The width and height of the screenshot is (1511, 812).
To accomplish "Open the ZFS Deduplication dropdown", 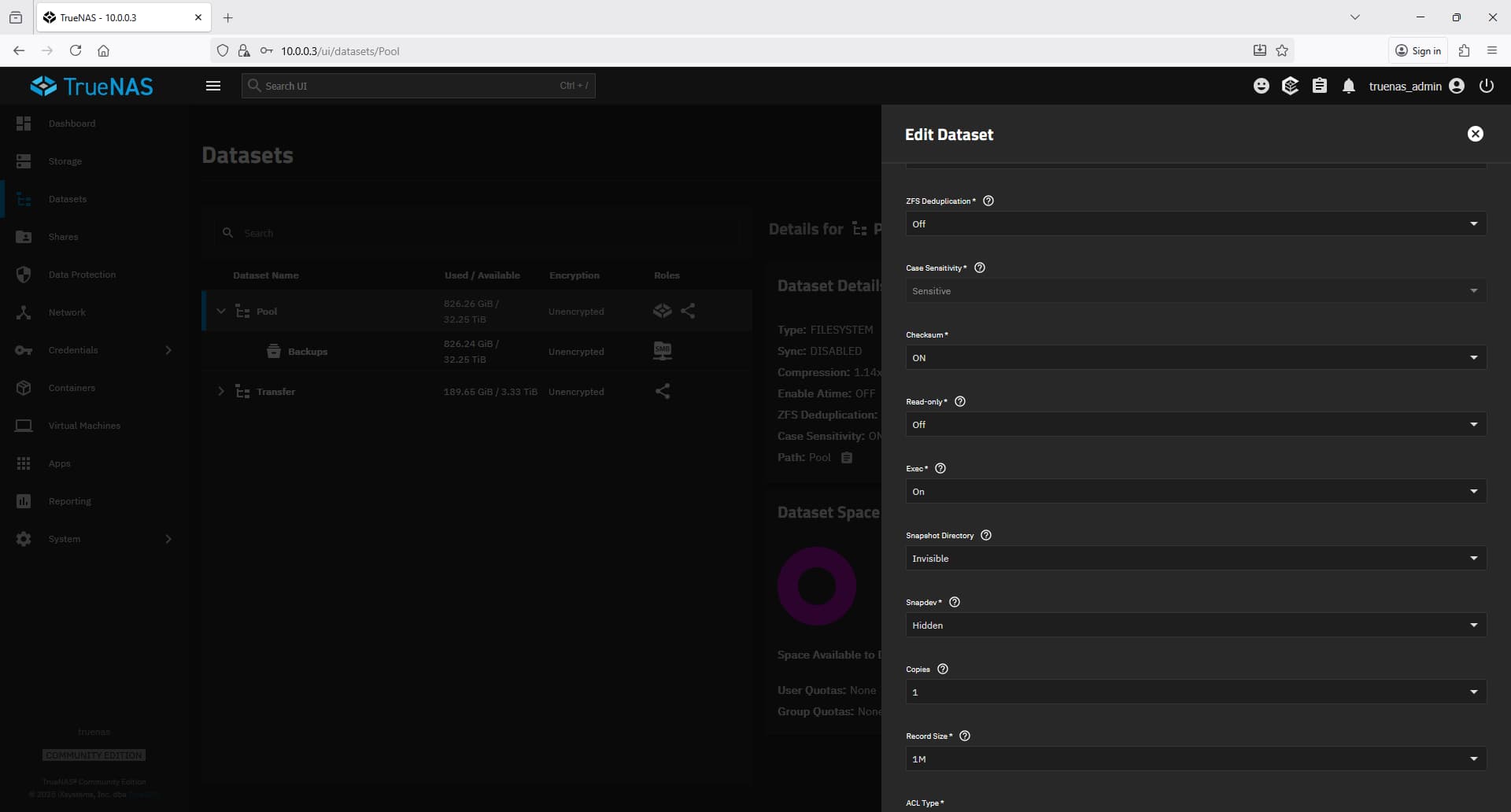I will [1195, 224].
